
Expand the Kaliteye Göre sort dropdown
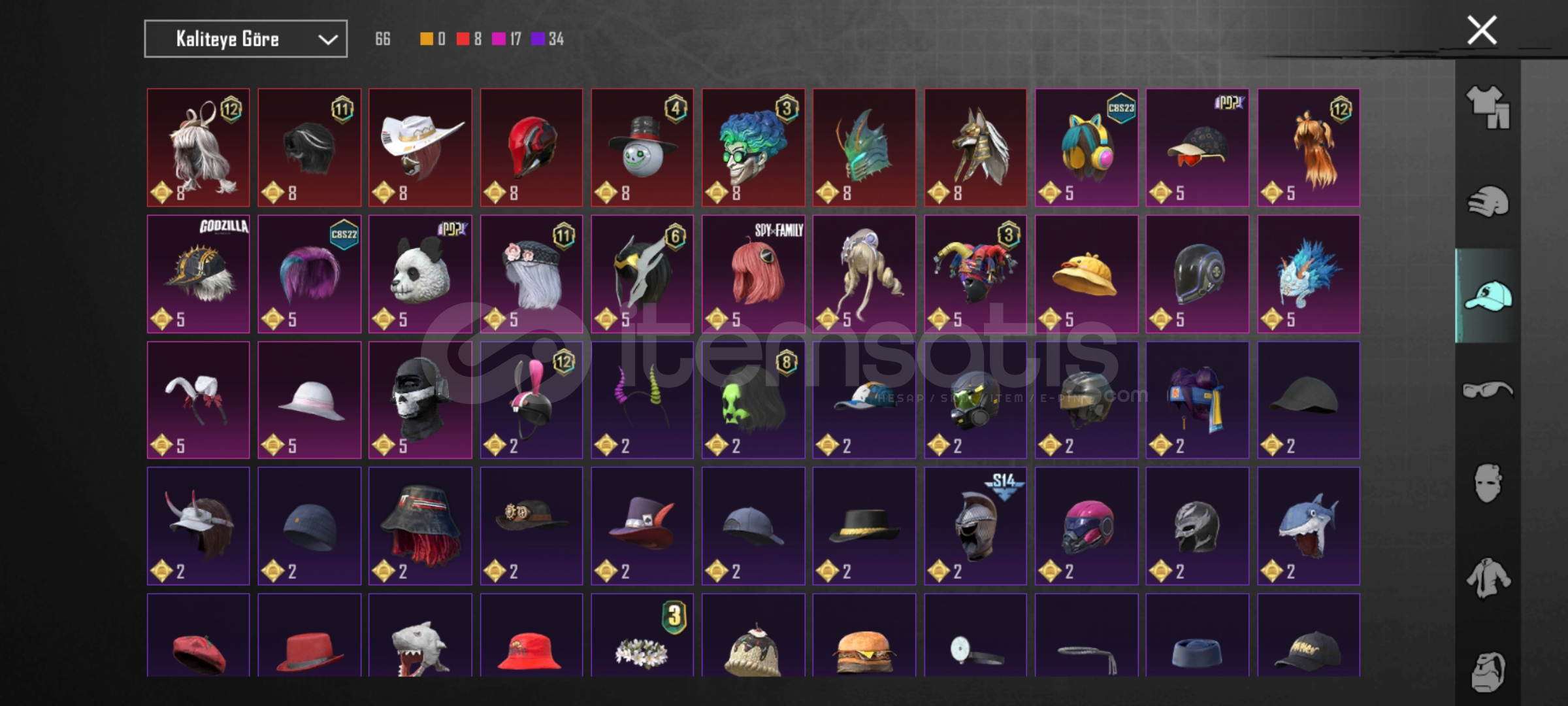(x=246, y=39)
